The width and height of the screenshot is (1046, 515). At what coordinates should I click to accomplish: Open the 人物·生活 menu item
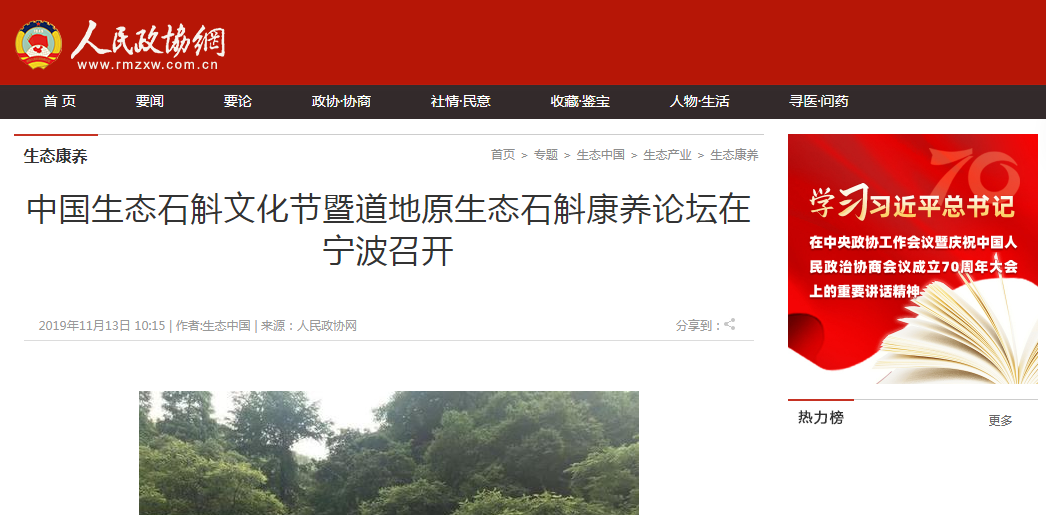[699, 101]
